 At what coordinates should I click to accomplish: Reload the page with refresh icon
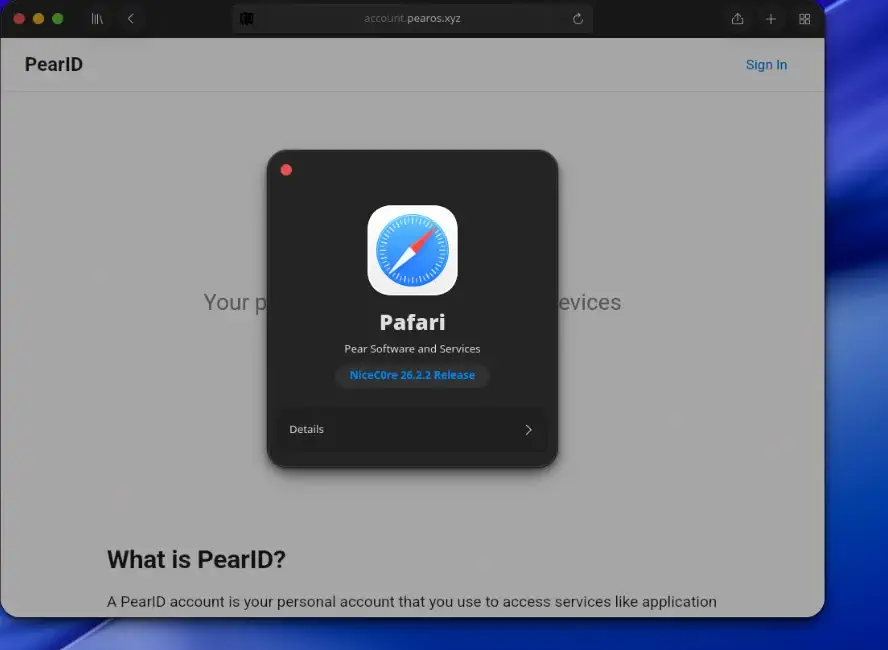(578, 19)
